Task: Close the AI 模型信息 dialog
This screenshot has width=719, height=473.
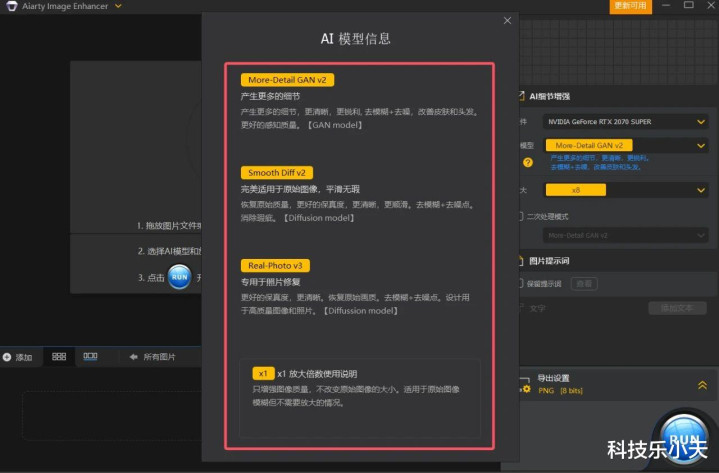Action: 507,21
